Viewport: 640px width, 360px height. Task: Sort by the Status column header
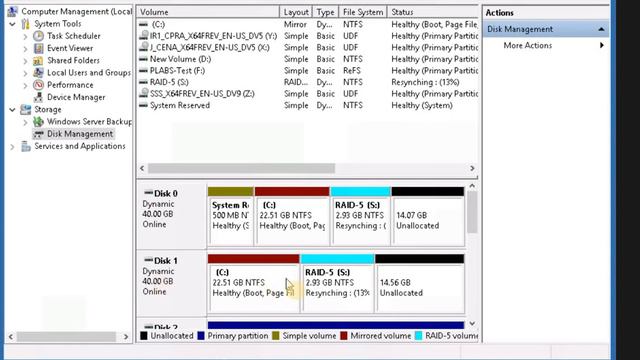click(x=433, y=12)
